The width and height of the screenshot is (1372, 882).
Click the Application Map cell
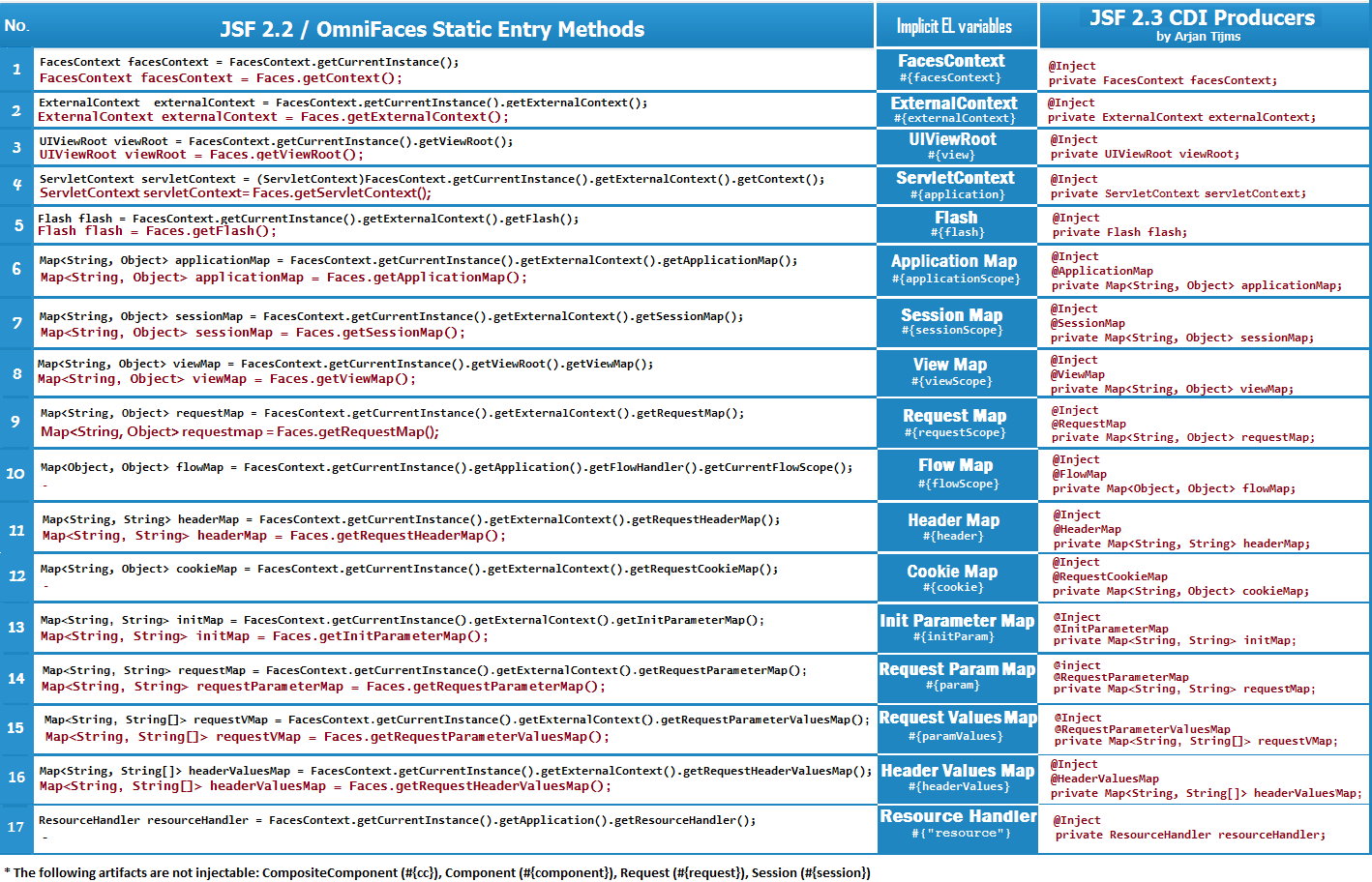click(x=957, y=270)
